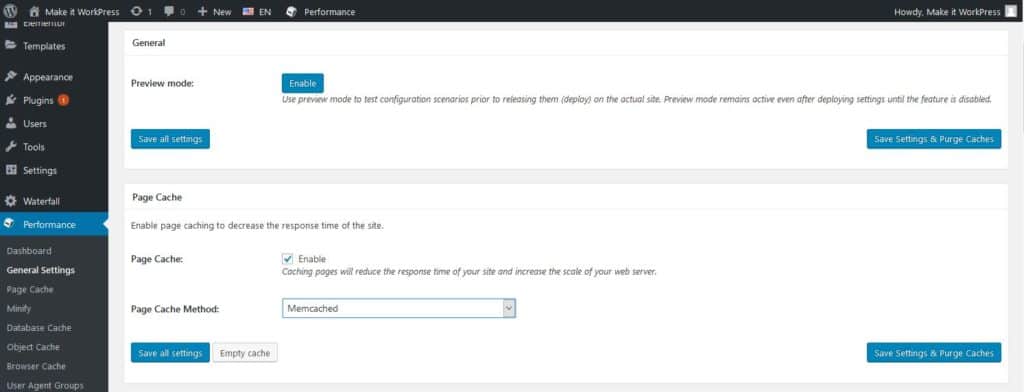
Task: Click the Waterfall gear icon
Action: 10,201
